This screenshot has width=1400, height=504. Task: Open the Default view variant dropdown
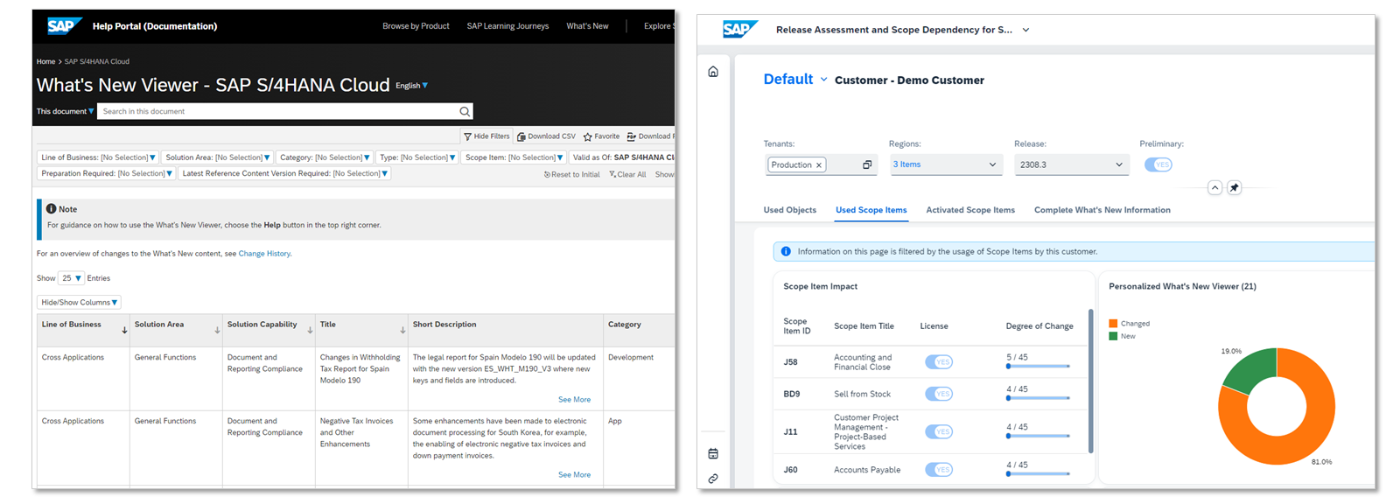tap(824, 80)
